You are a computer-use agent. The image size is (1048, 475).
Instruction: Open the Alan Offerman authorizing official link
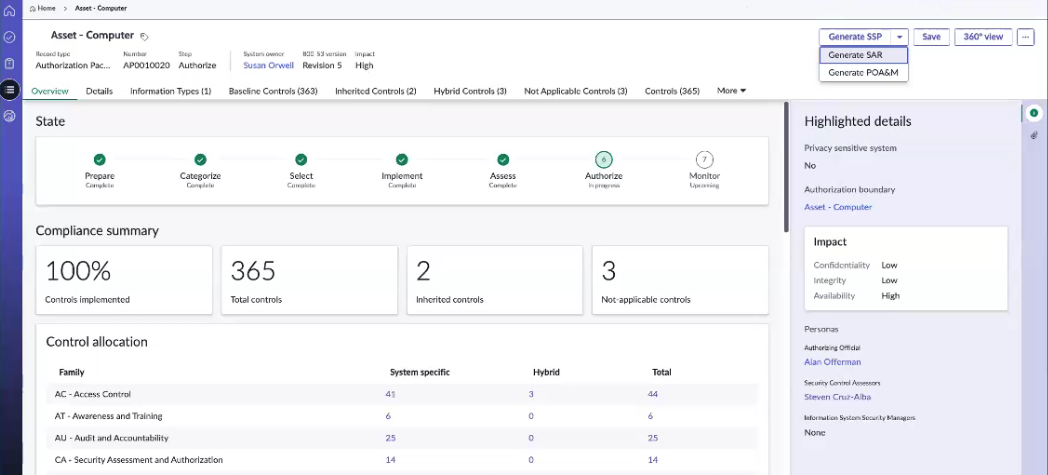(x=832, y=362)
